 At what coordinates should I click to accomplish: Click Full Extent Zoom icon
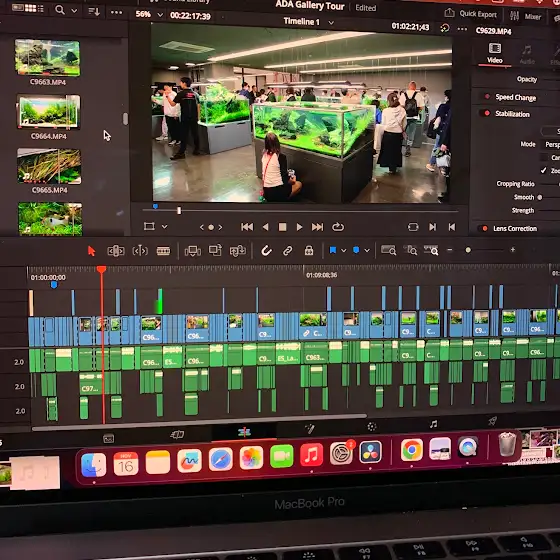(388, 250)
